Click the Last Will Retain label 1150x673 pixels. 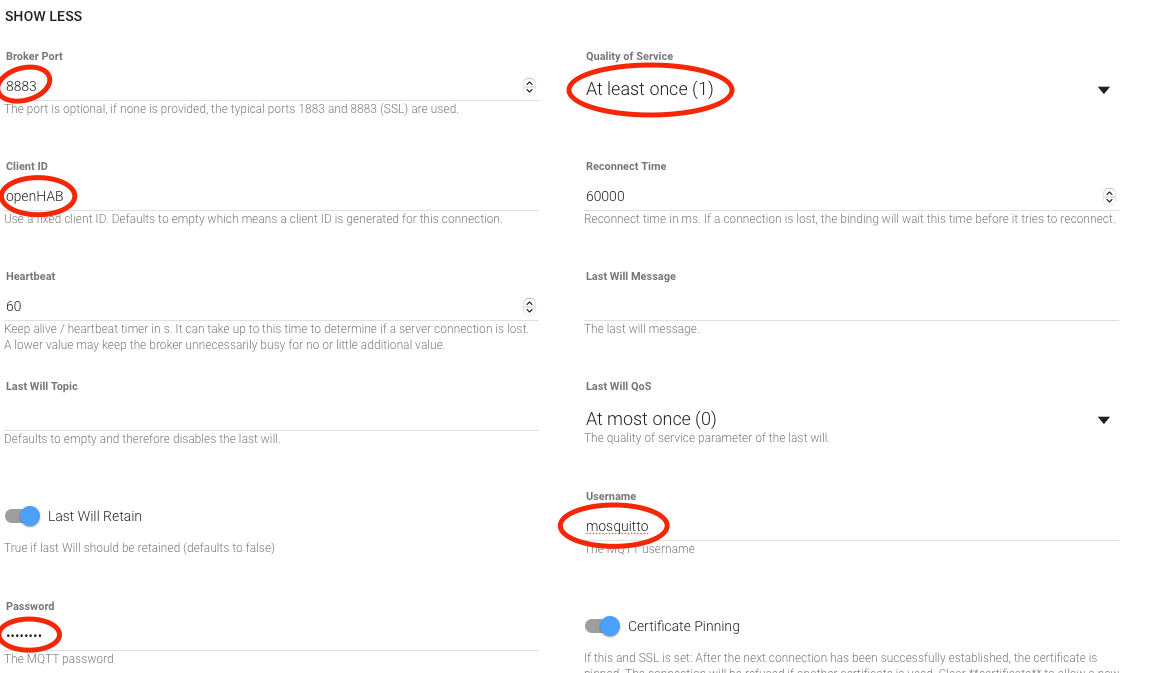pyautogui.click(x=95, y=516)
